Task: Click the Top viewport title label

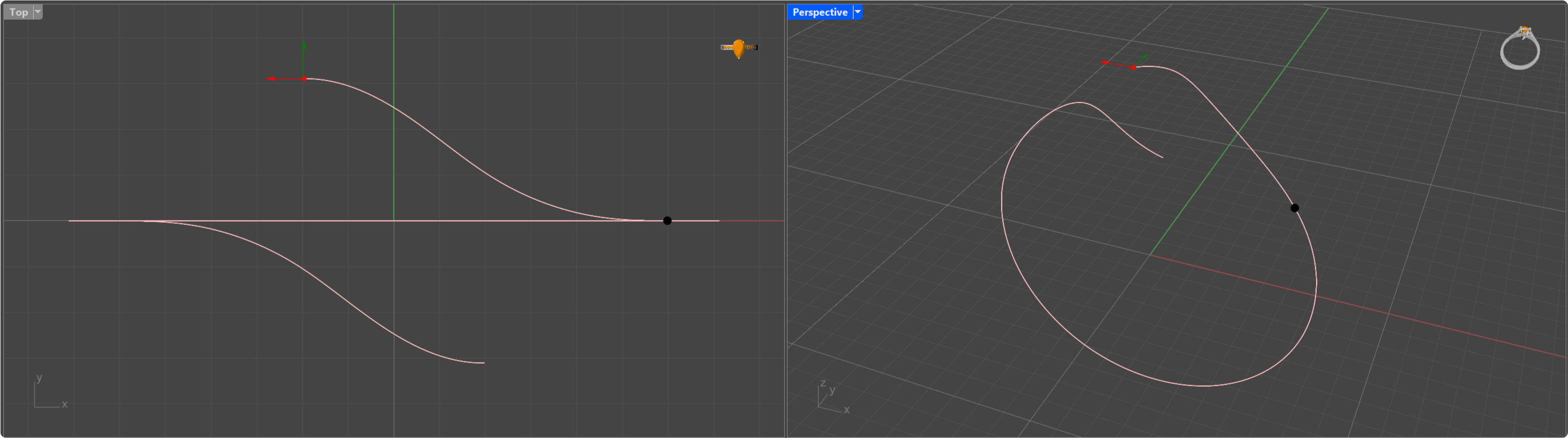Action: [18, 12]
